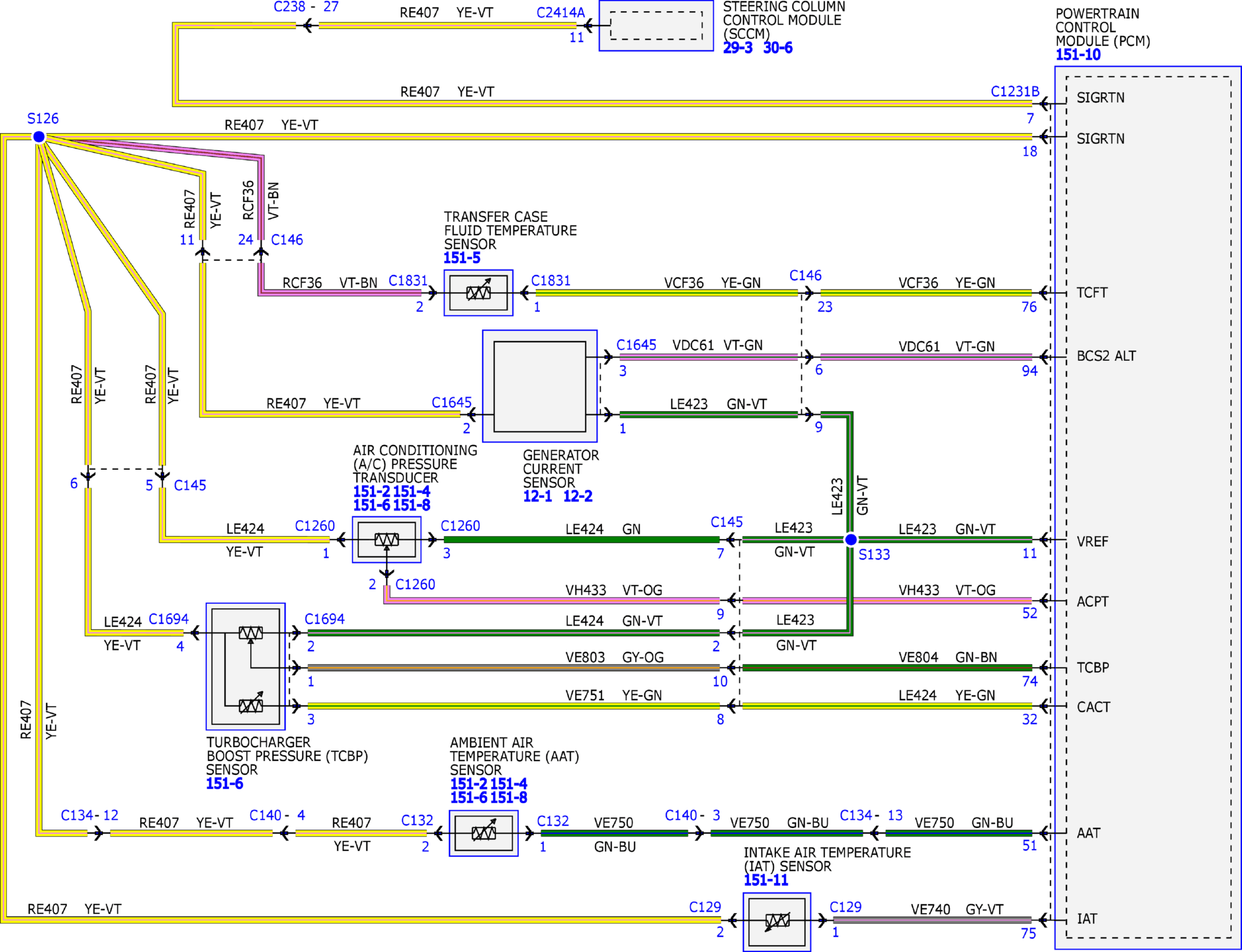
Task: Open 151-2 link under A/C Pressure Transducer
Action: [x=371, y=491]
